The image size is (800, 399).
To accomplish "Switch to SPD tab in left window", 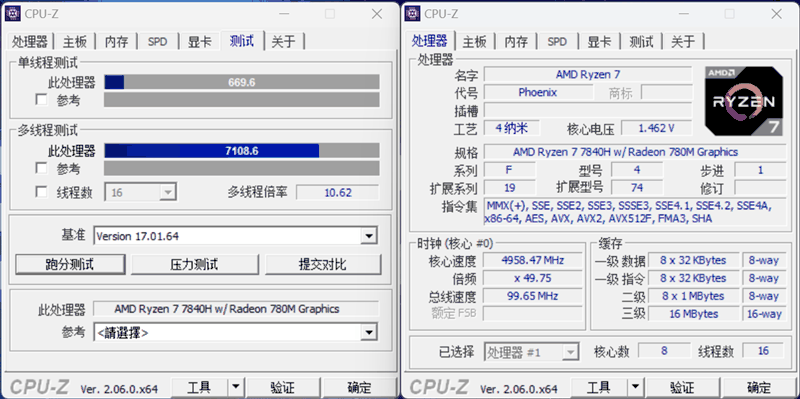I will pos(158,42).
